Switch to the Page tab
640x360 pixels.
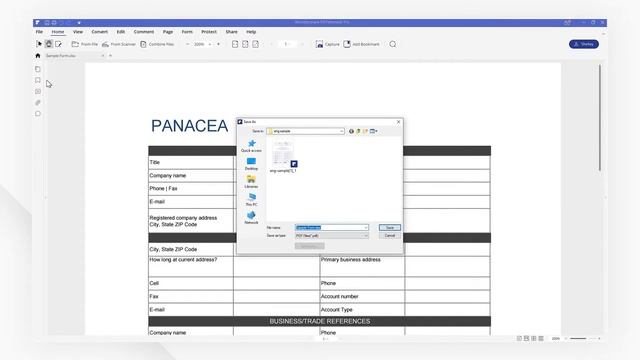[168, 32]
